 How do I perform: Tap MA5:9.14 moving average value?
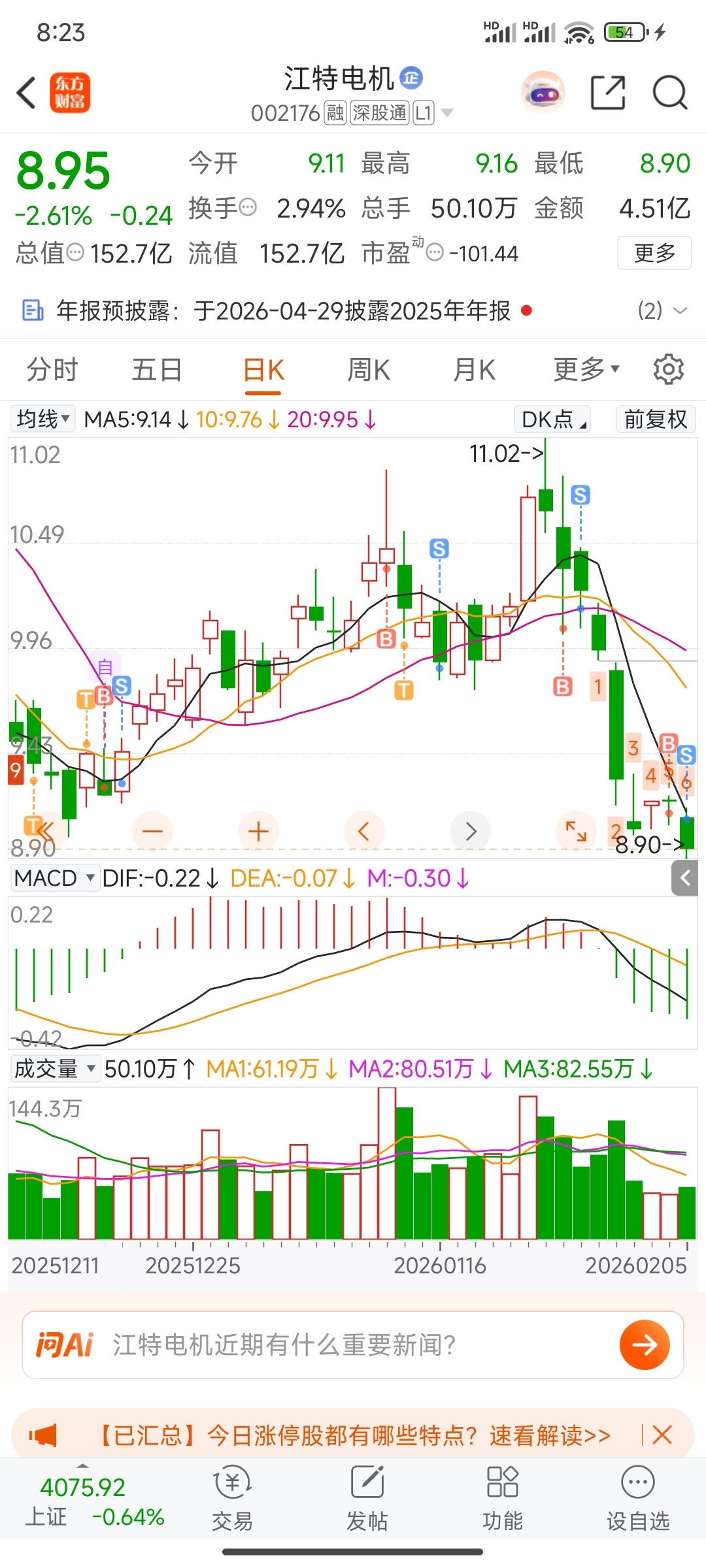pos(137,419)
